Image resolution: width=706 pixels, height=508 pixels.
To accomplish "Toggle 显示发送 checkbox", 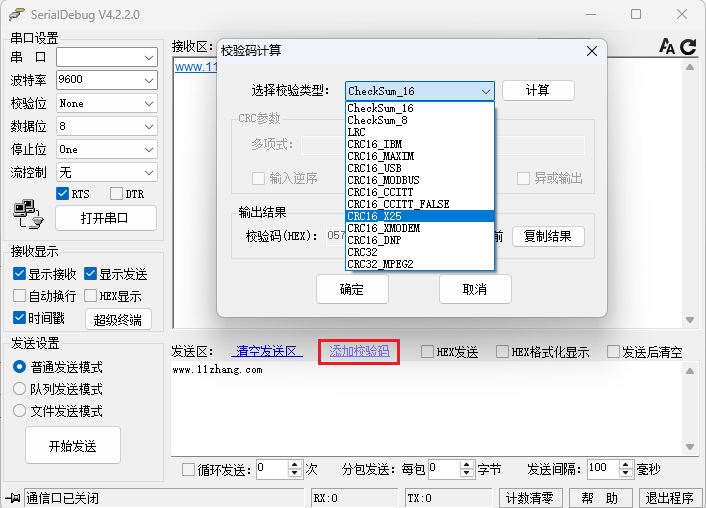I will point(90,273).
